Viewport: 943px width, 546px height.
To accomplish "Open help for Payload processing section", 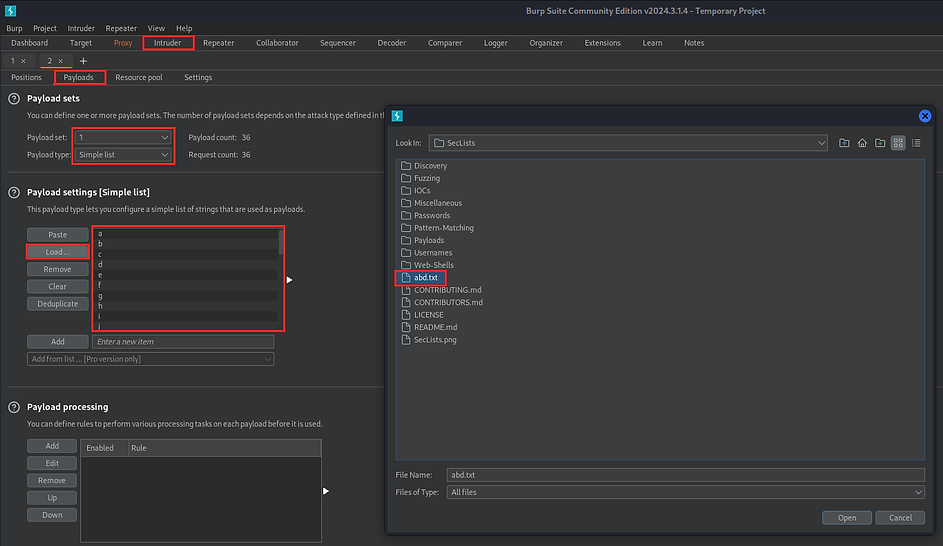I will [x=14, y=407].
